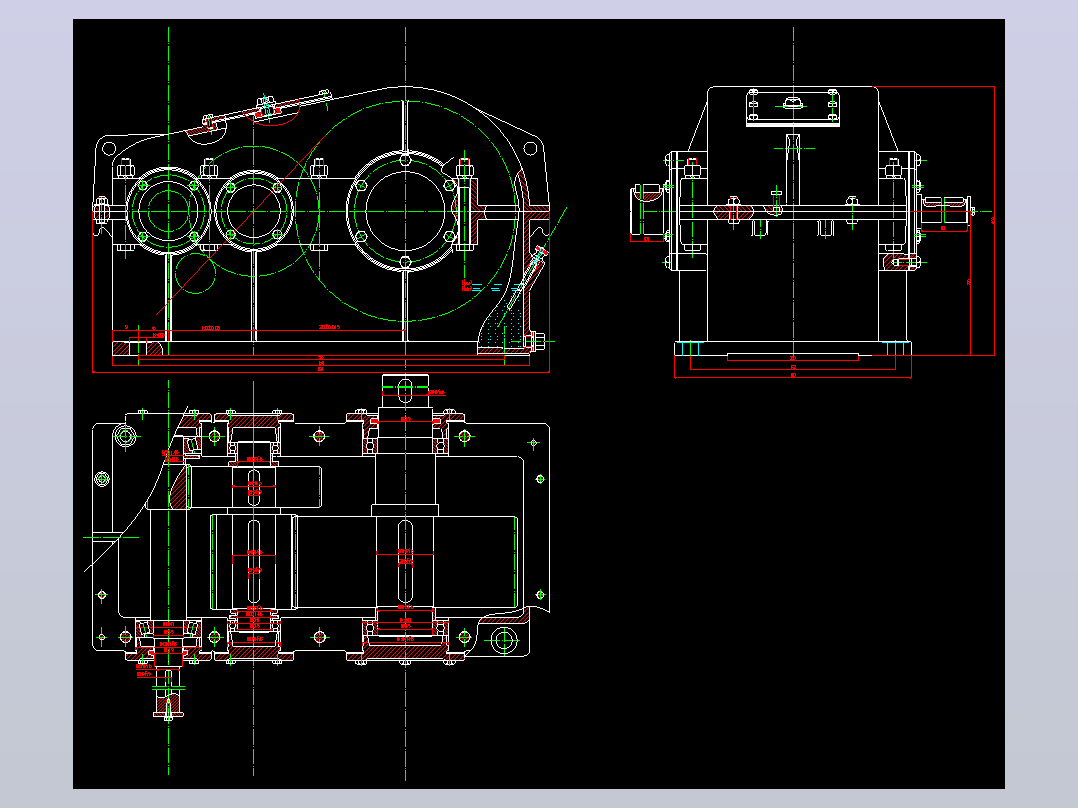The image size is (1078, 808).
Task: Pick the small input shaft coupling below the plan view
Action: click(168, 695)
